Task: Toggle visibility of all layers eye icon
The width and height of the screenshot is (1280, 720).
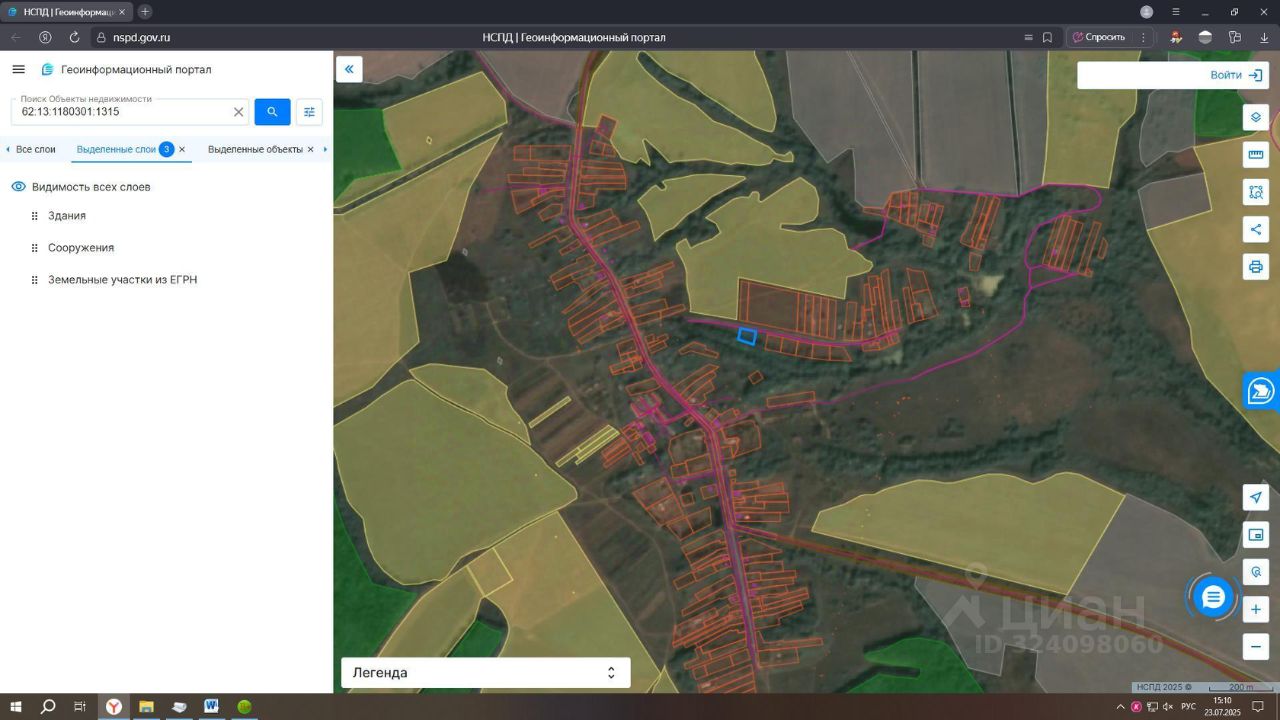Action: 18,187
